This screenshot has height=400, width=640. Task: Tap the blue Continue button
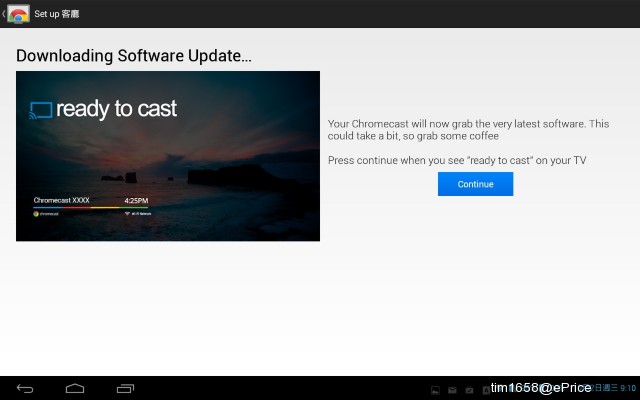(x=475, y=184)
